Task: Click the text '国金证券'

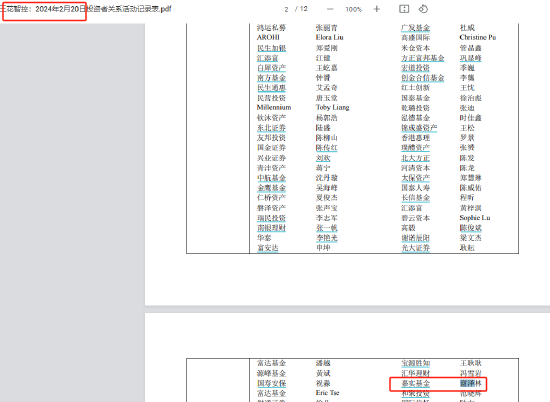Action: click(271, 148)
